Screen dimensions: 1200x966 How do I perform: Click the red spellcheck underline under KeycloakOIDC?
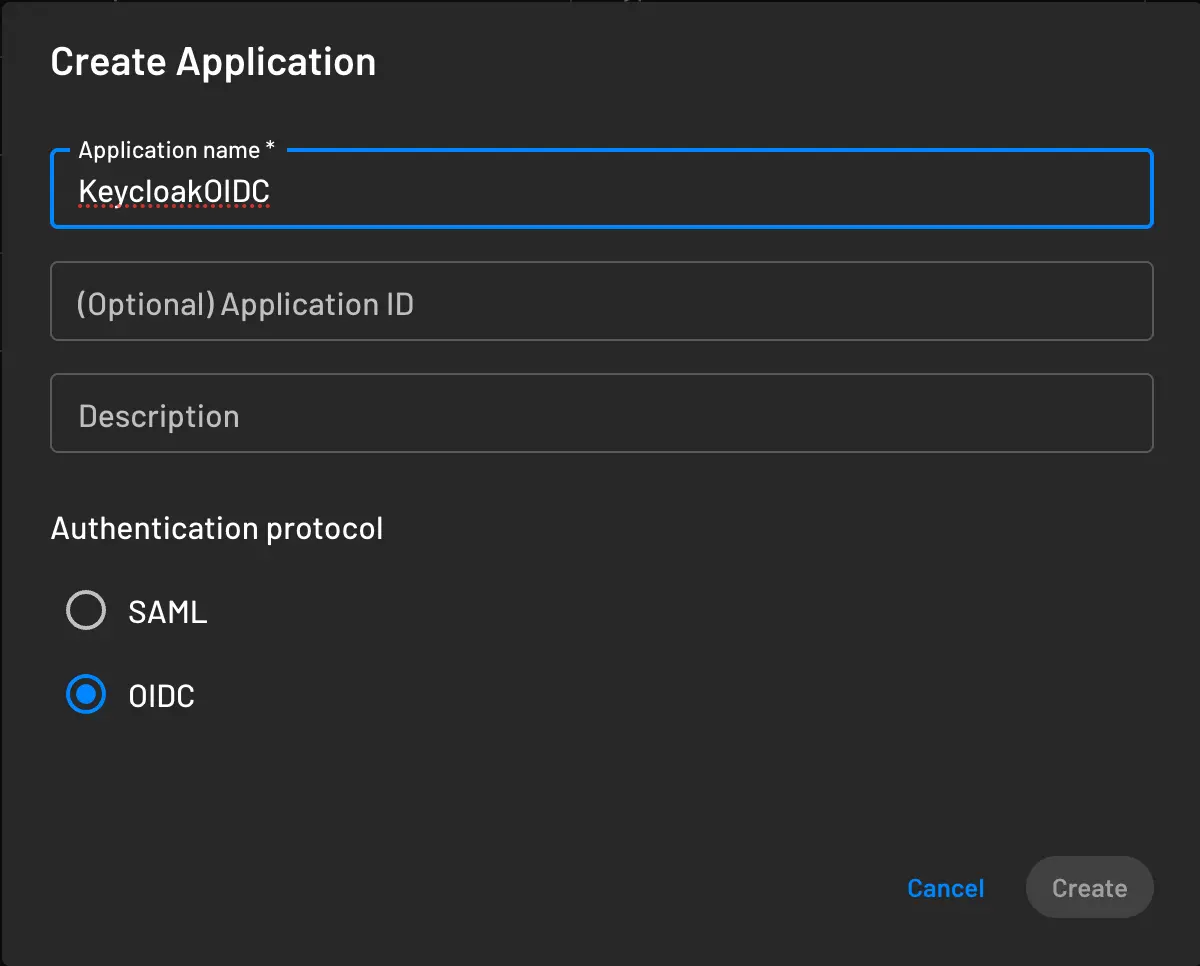[173, 206]
